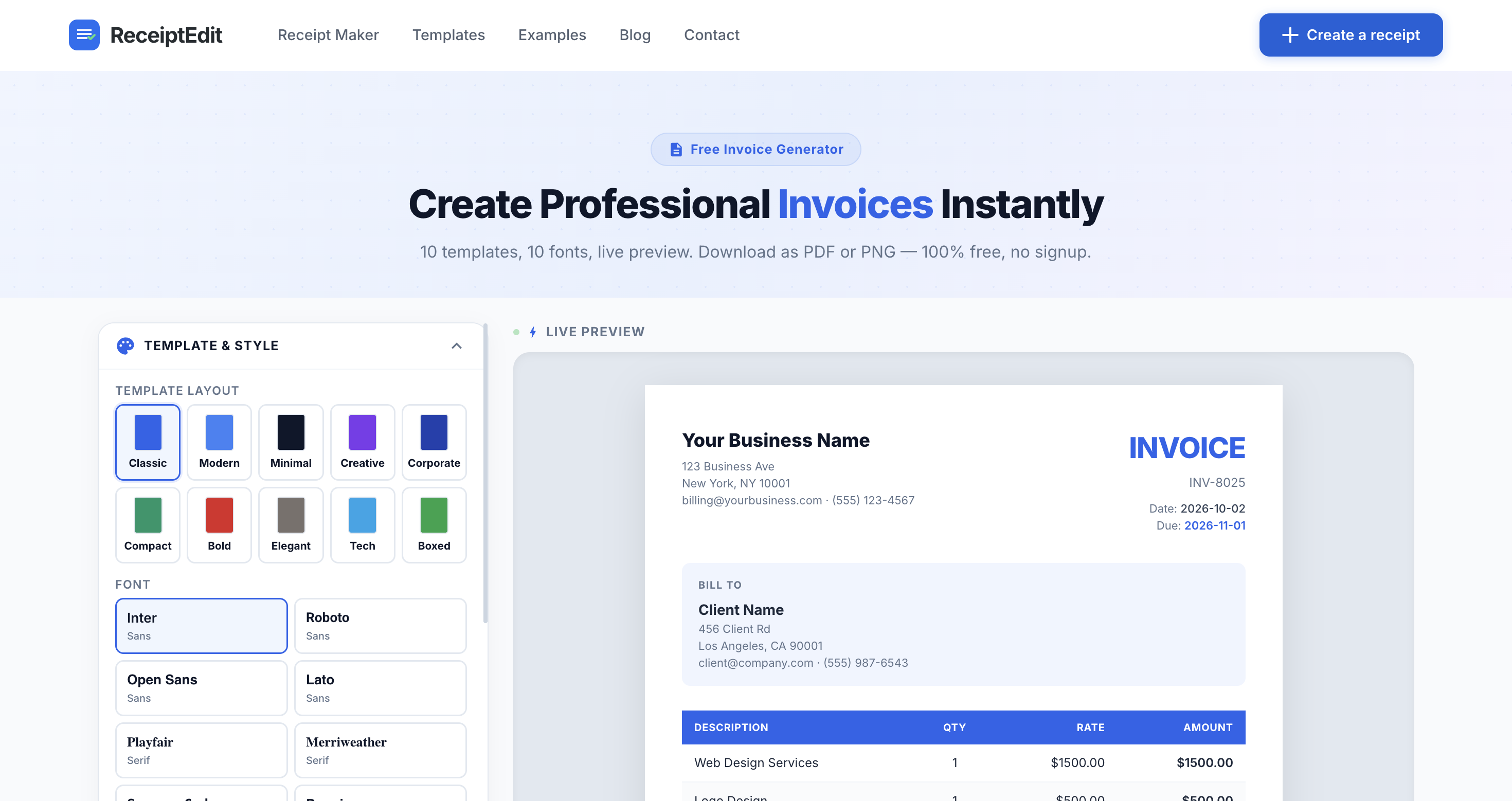Pick the Minimal template layout
The width and height of the screenshot is (1512, 801).
click(291, 442)
